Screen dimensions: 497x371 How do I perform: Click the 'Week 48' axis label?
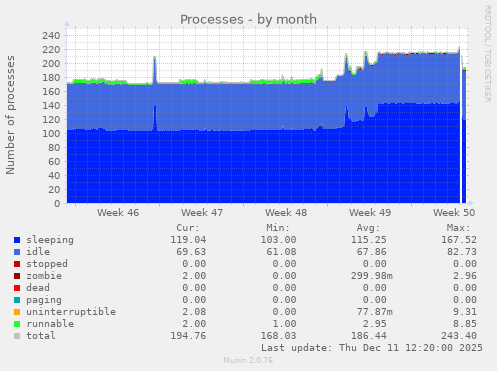[286, 213]
